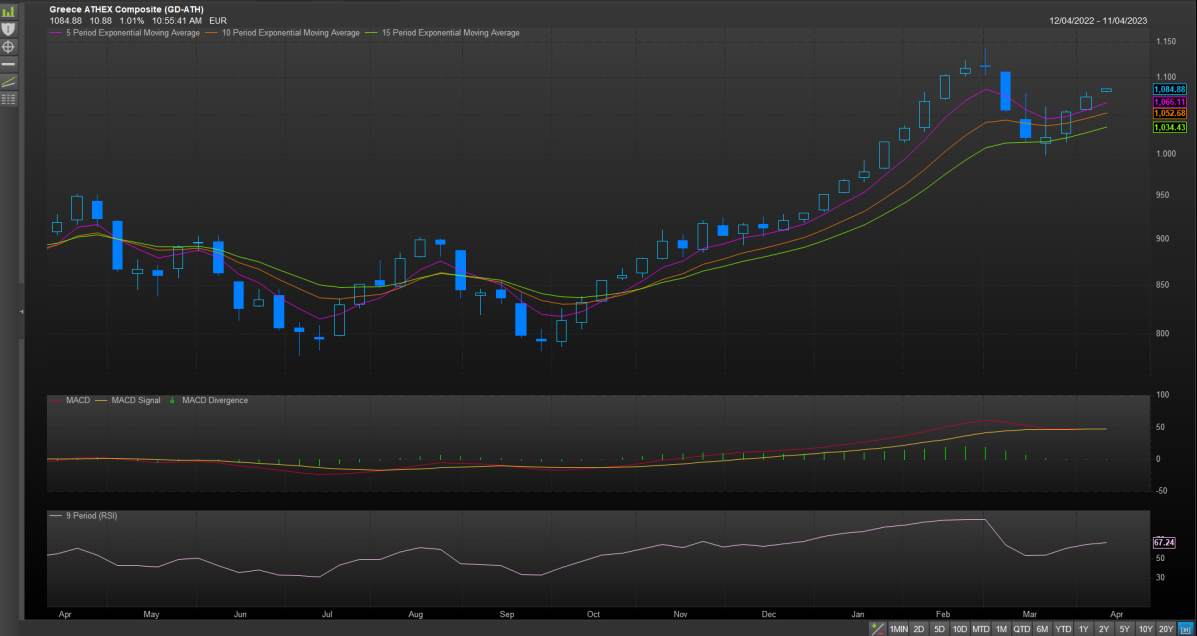Select the trend line drawing tool

tap(8, 81)
